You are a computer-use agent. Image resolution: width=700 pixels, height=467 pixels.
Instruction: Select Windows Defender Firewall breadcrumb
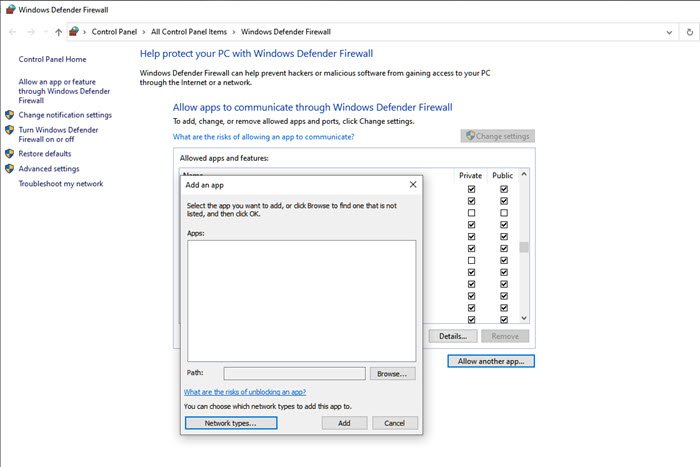click(286, 32)
